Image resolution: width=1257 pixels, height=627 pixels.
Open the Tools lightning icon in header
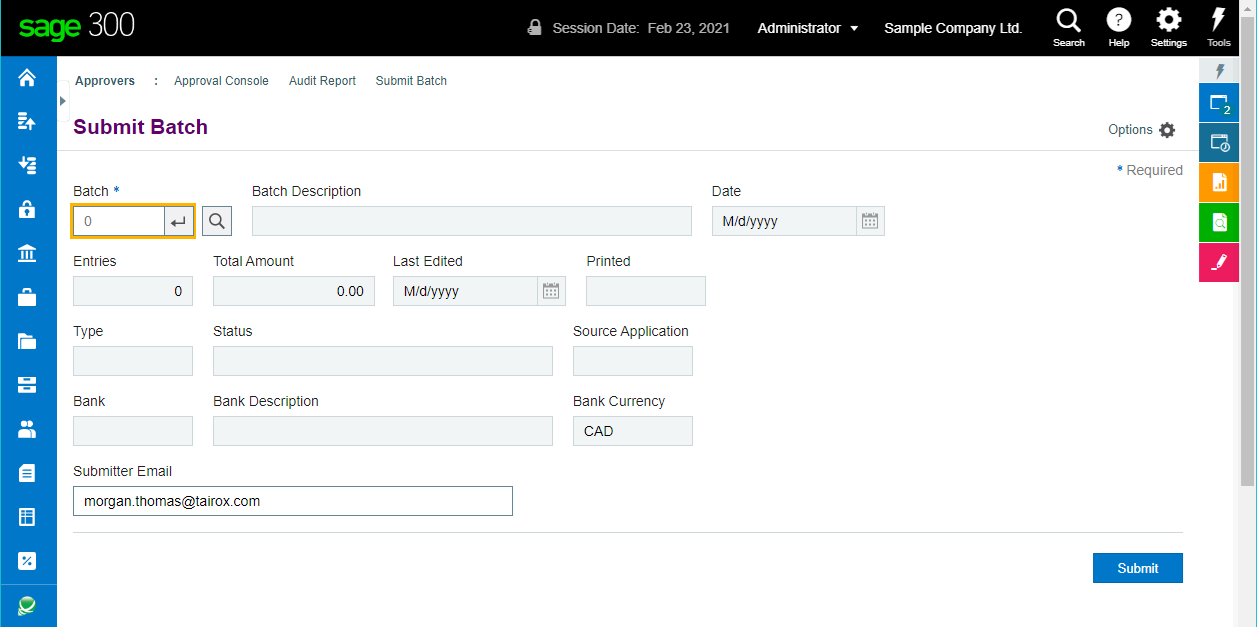click(1218, 27)
